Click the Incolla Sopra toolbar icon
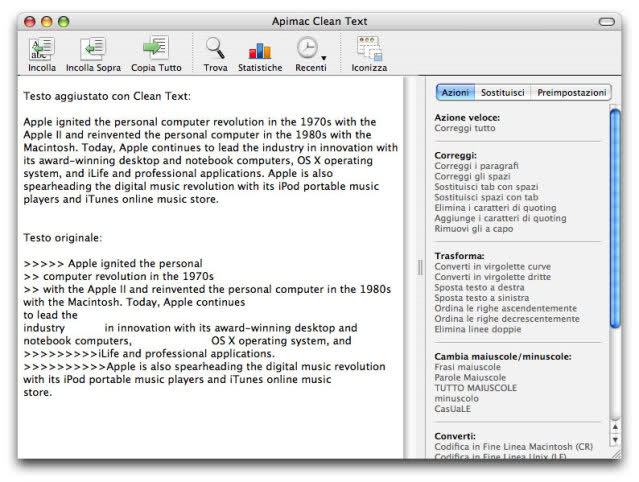The height and width of the screenshot is (482, 639). [x=93, y=48]
